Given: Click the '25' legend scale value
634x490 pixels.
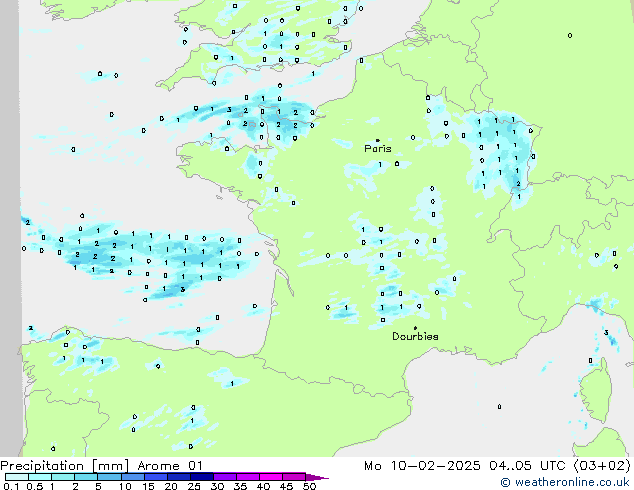Looking at the screenshot, I should (194, 486).
